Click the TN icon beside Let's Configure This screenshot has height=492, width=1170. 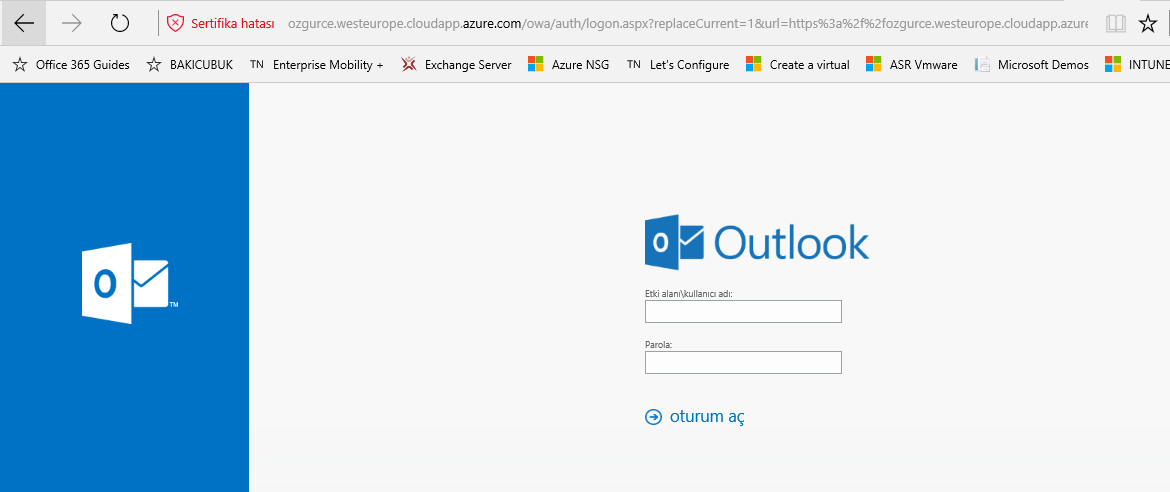coord(634,65)
